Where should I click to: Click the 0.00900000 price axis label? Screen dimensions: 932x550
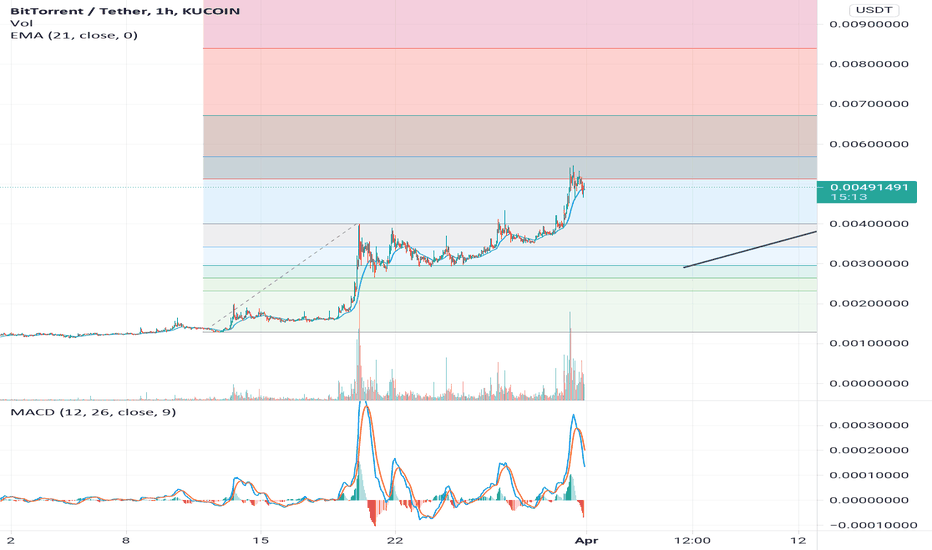pyautogui.click(x=869, y=24)
